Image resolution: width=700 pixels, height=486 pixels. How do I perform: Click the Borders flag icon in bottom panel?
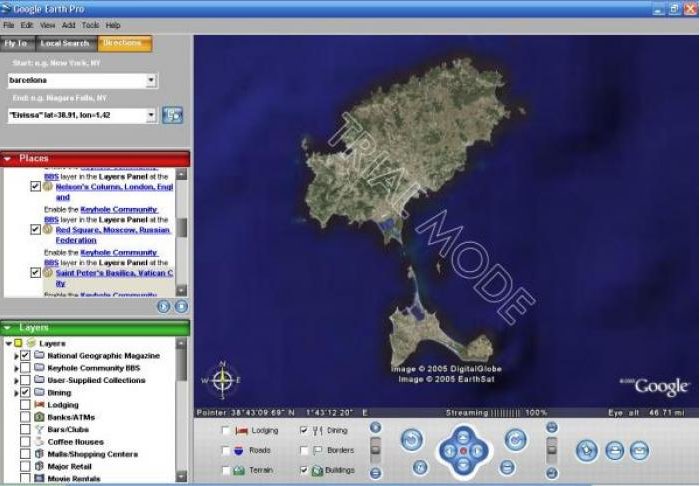317,450
